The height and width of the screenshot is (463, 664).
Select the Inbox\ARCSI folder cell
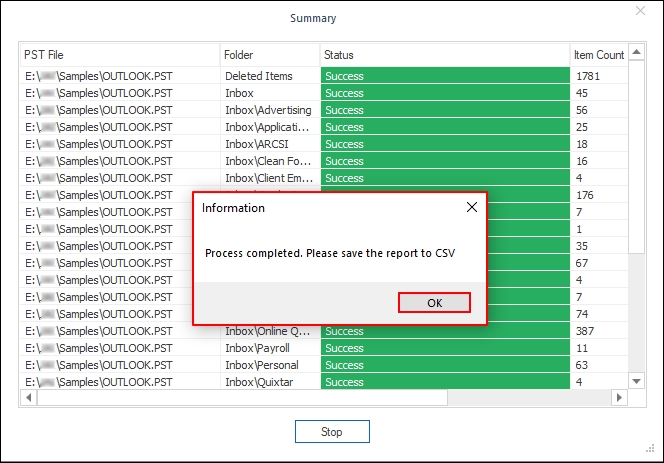point(270,144)
